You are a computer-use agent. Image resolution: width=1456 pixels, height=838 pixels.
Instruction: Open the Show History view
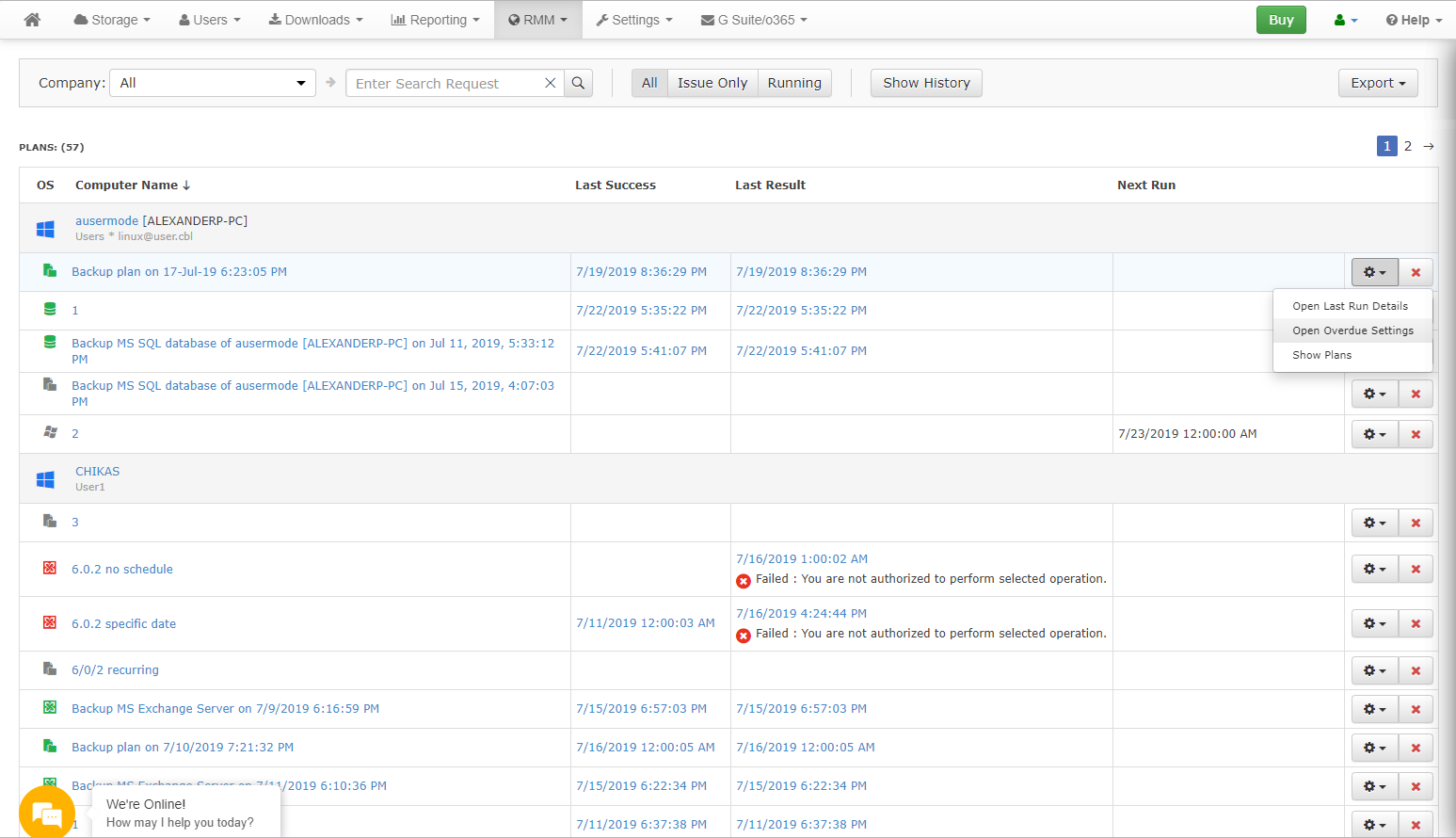point(926,83)
